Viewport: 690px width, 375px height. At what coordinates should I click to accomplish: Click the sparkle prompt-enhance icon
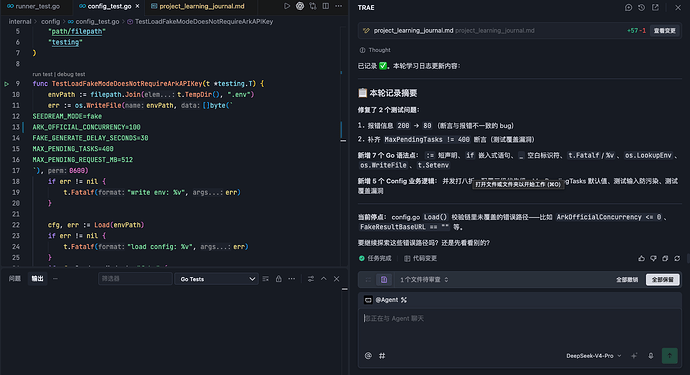coord(634,356)
